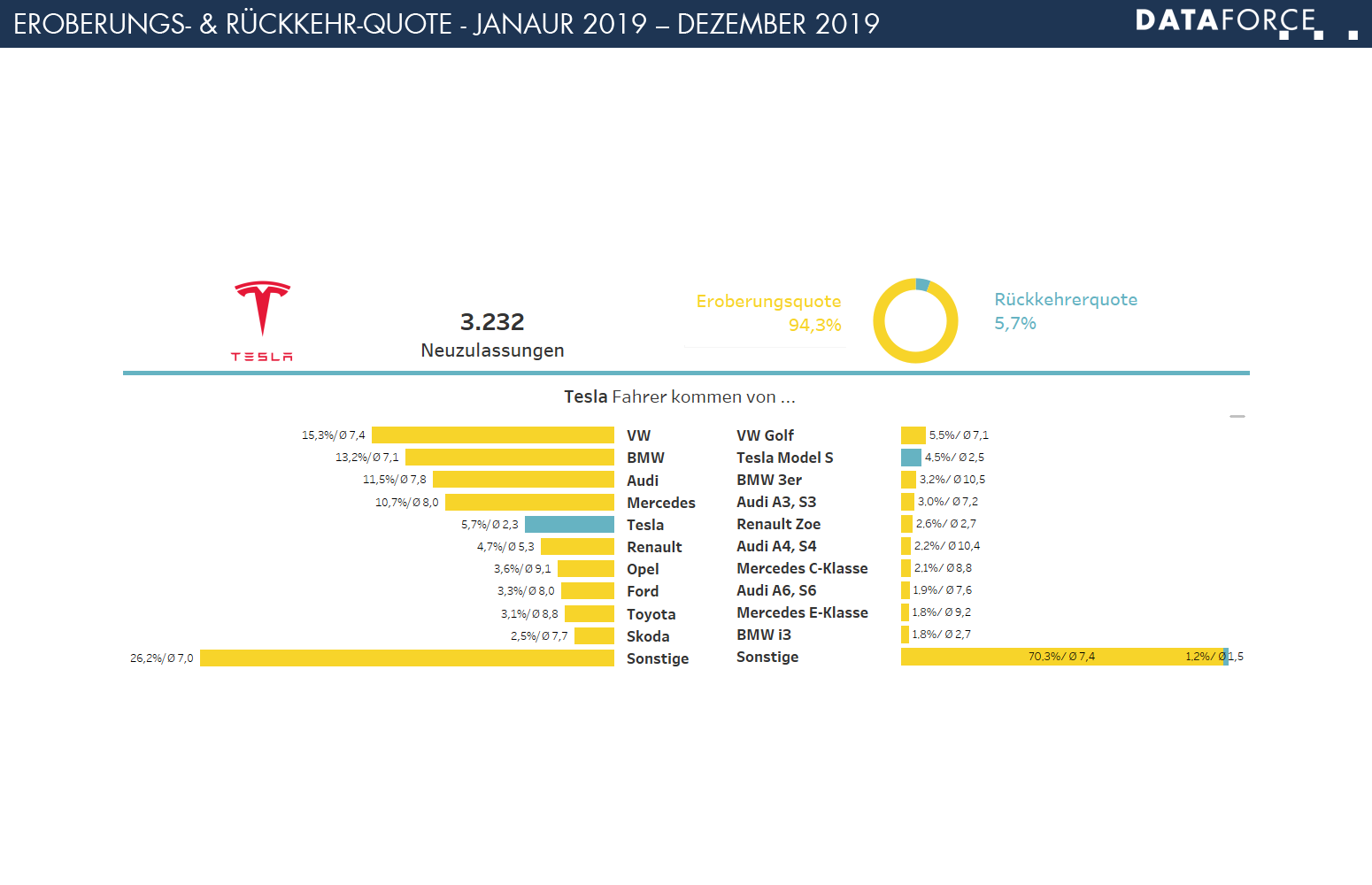Click value '10,7%/Ø 8,0'
Viewport: 1372px width, 885px height.
click(406, 503)
